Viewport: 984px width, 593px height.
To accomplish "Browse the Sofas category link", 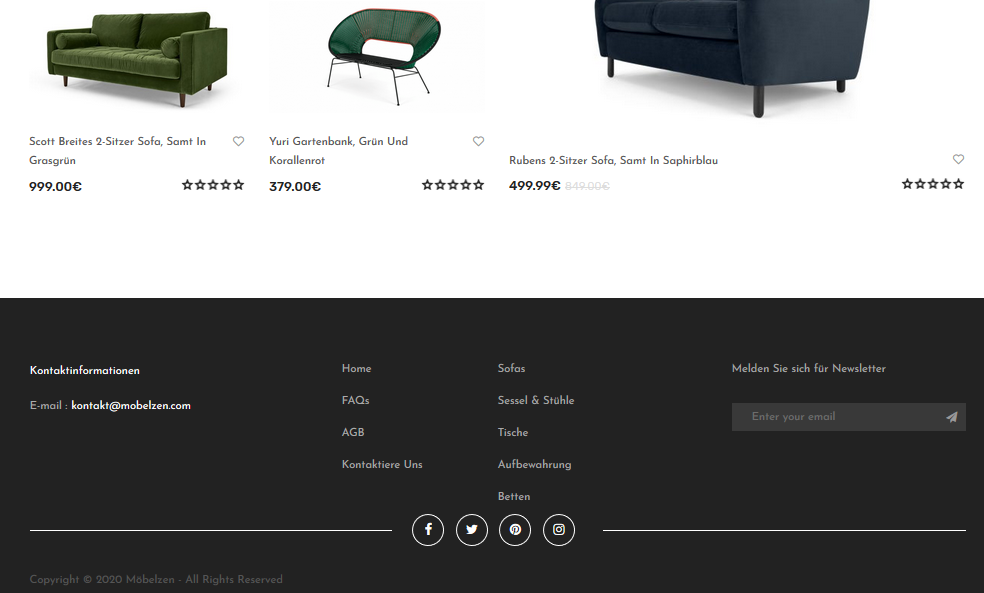I will click(x=511, y=368).
